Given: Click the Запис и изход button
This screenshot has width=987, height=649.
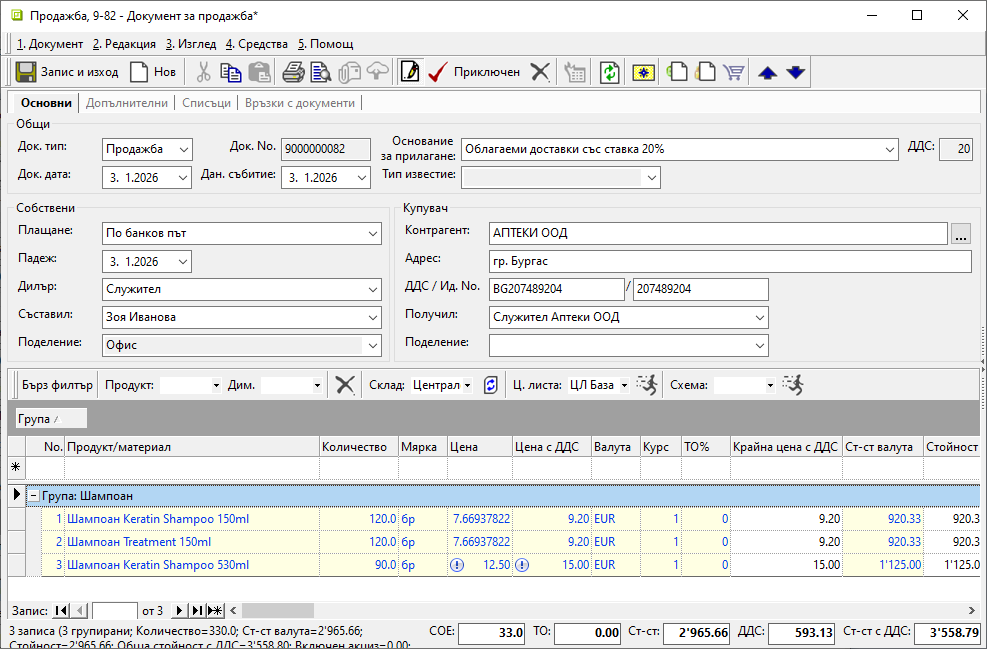Looking at the screenshot, I should [x=67, y=72].
